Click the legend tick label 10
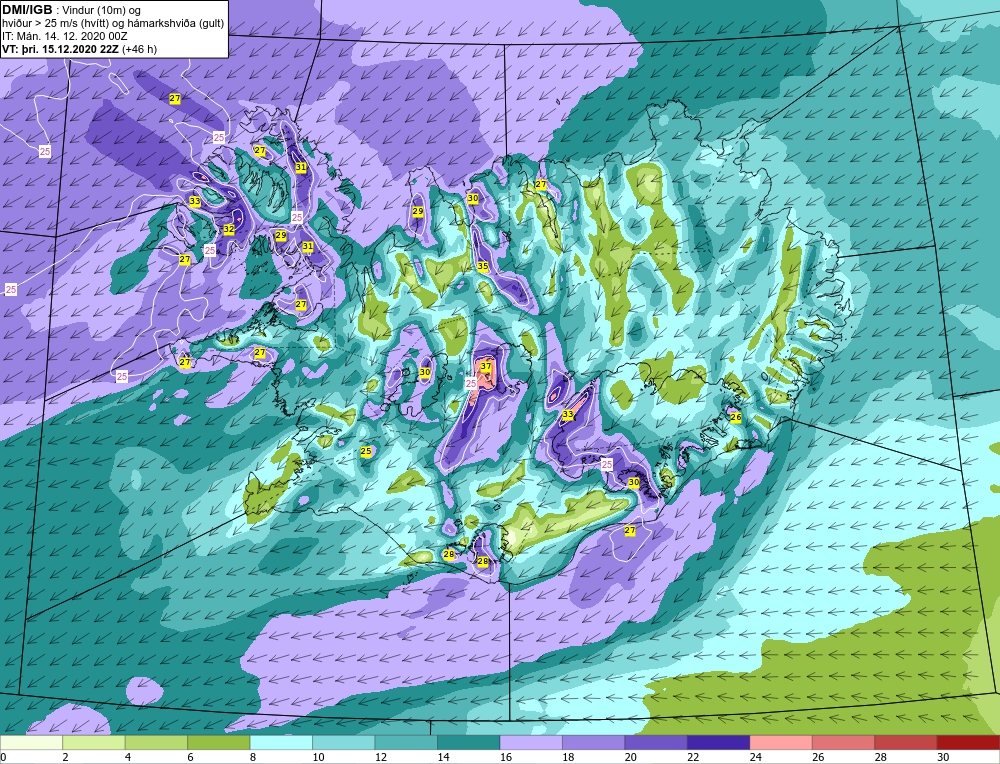 [318, 757]
